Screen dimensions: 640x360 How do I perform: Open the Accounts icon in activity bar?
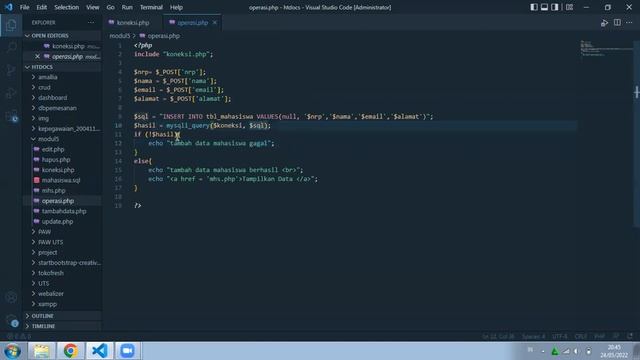(11, 298)
